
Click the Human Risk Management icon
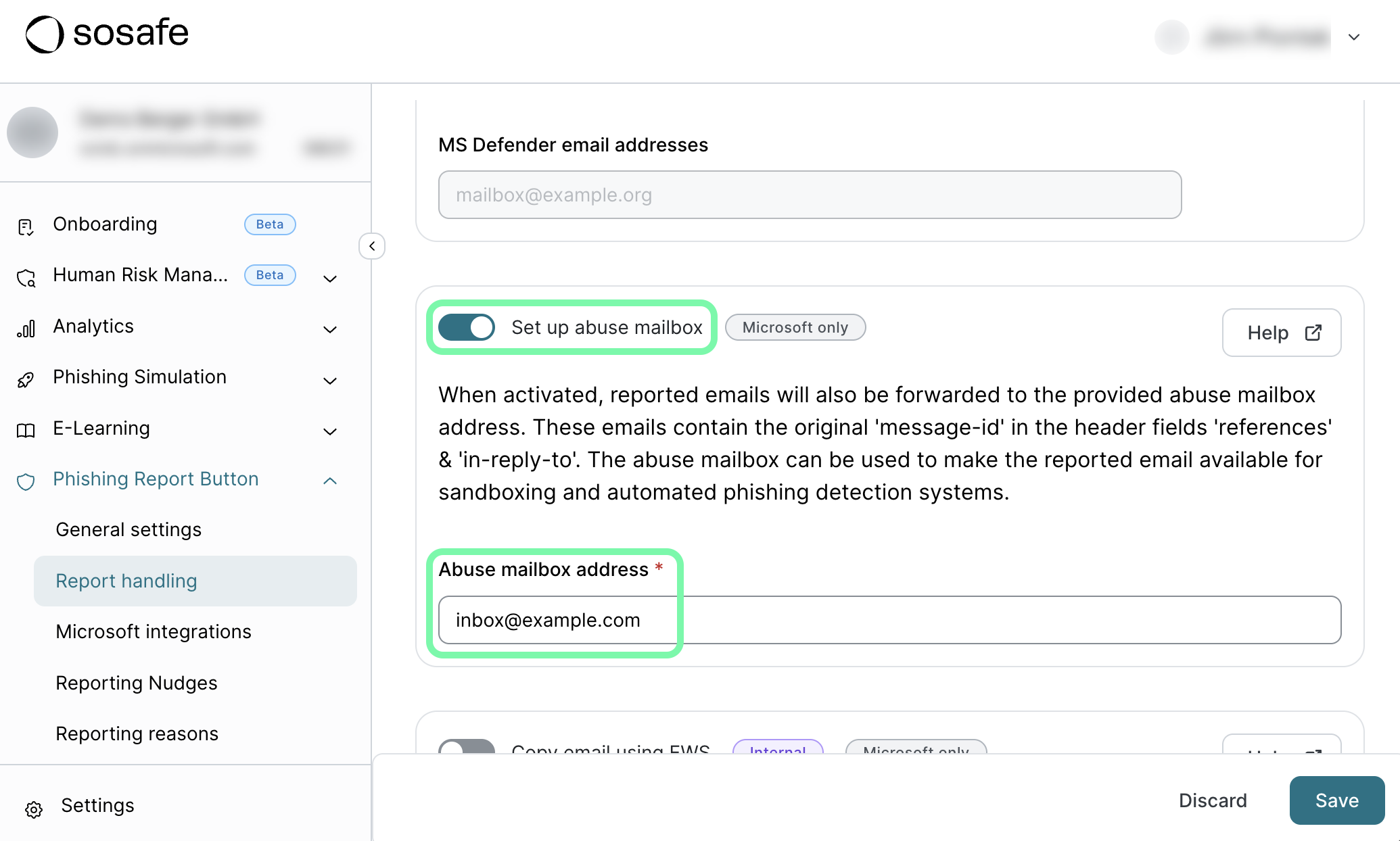pos(26,278)
